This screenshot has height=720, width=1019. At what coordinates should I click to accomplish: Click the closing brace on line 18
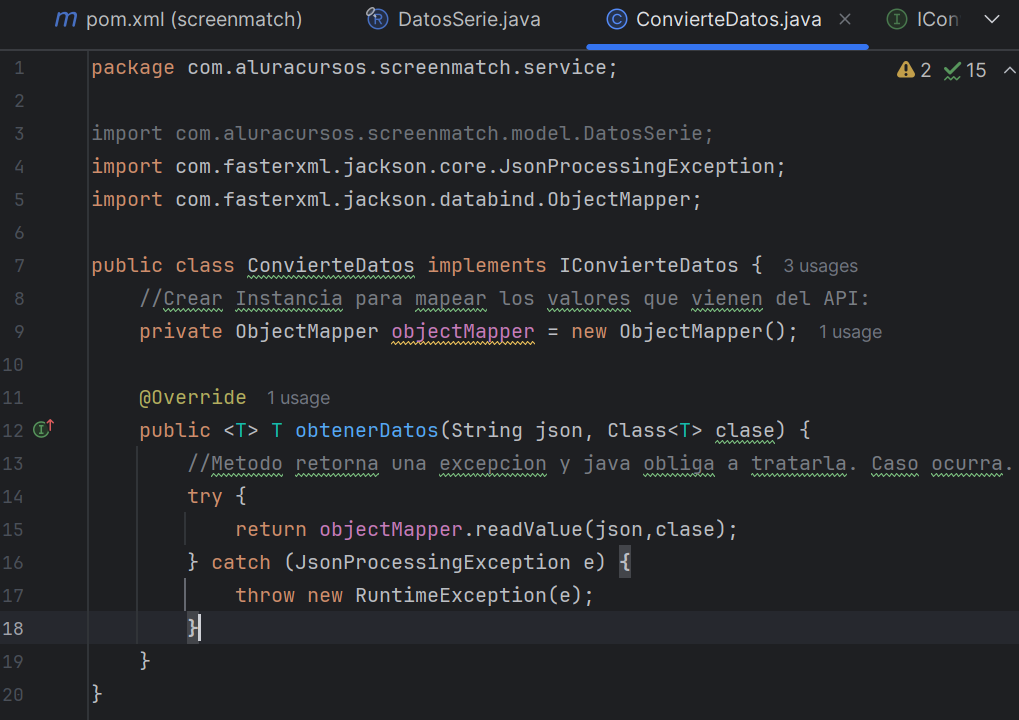point(192,628)
